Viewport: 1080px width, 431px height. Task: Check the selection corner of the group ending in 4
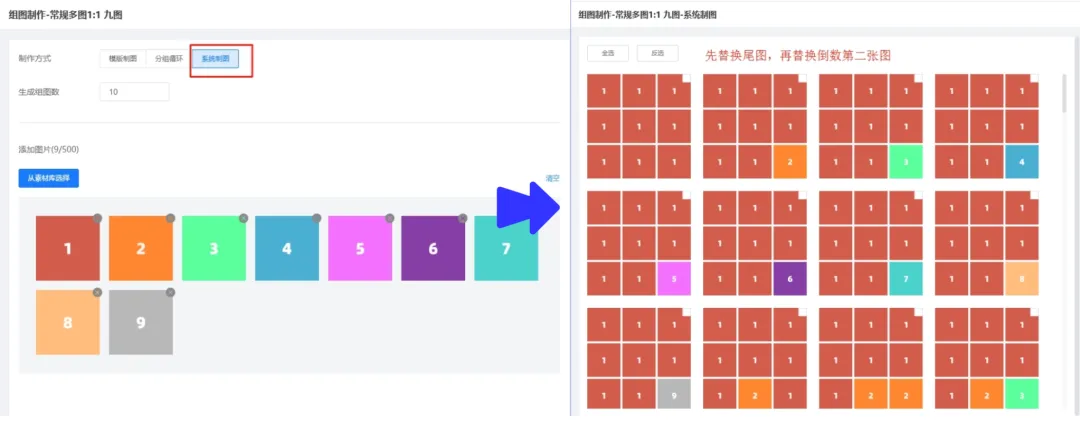click(1035, 78)
